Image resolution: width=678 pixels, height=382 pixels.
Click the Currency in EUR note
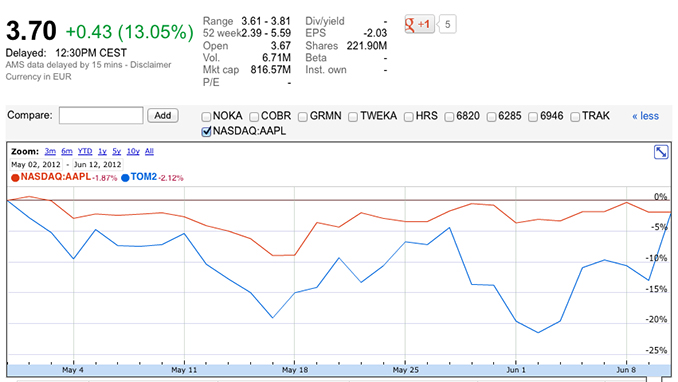[38, 77]
